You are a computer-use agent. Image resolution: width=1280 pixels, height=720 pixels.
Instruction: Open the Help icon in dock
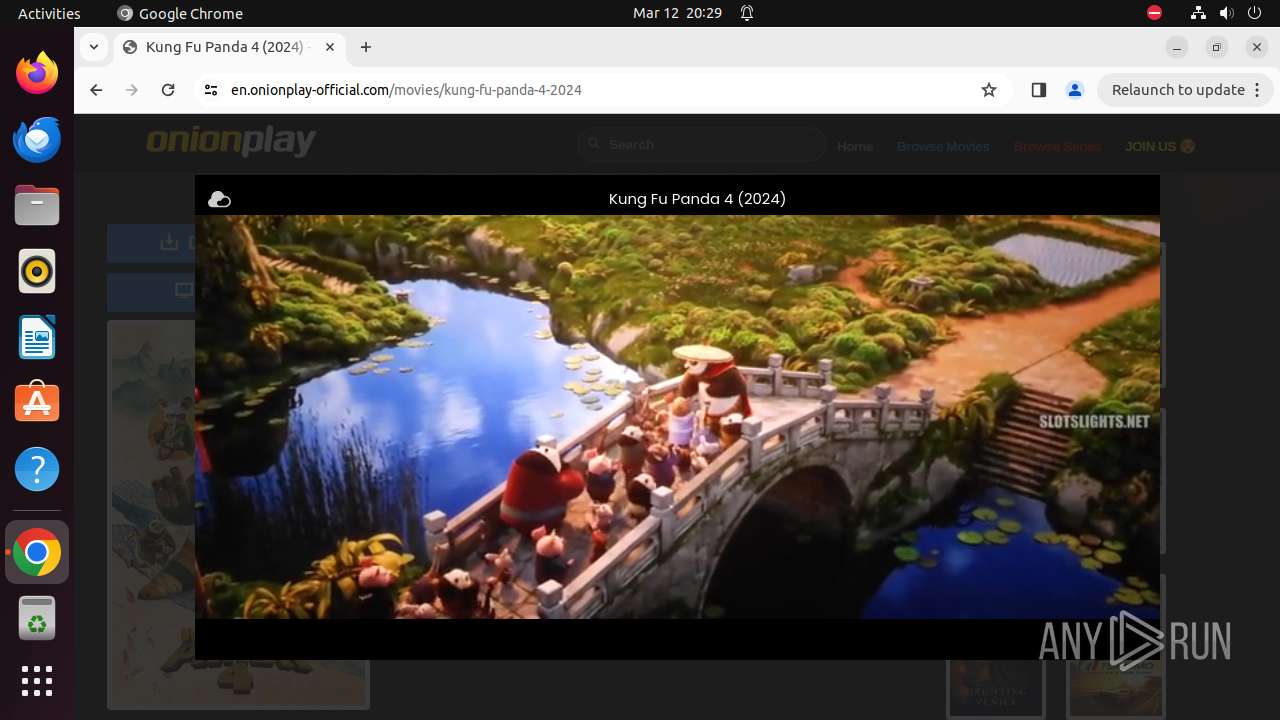tap(37, 469)
